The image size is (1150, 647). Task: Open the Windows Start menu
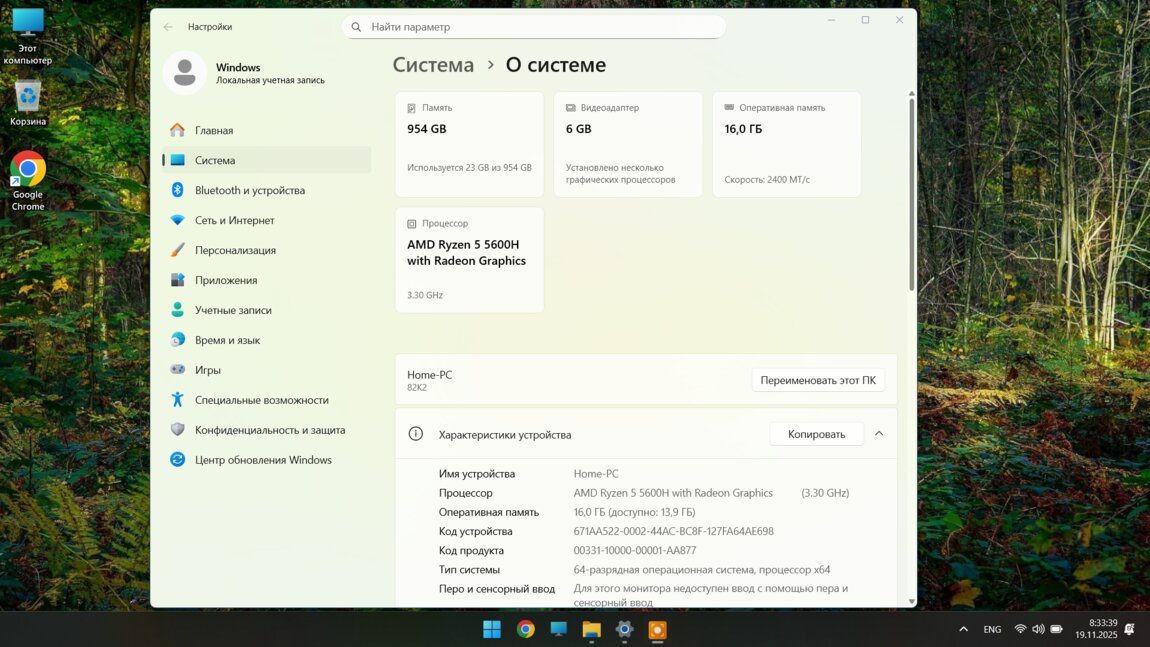pos(492,629)
